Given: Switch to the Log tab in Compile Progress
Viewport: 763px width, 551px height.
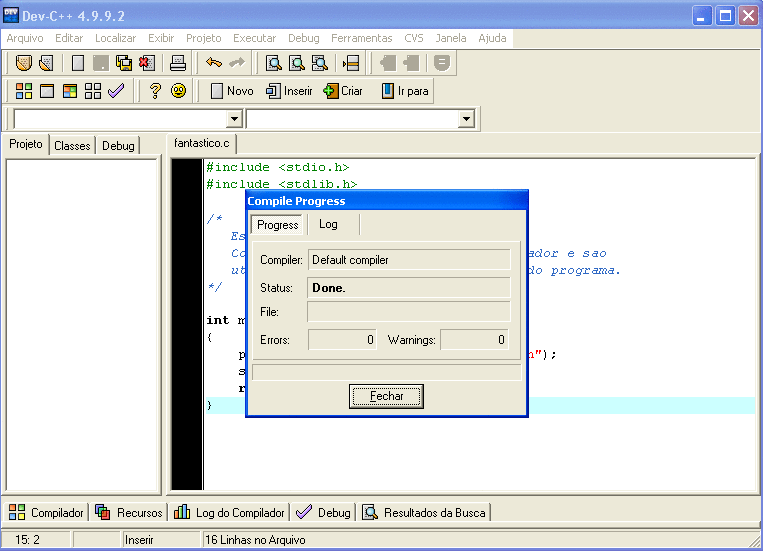Looking at the screenshot, I should coord(328,224).
